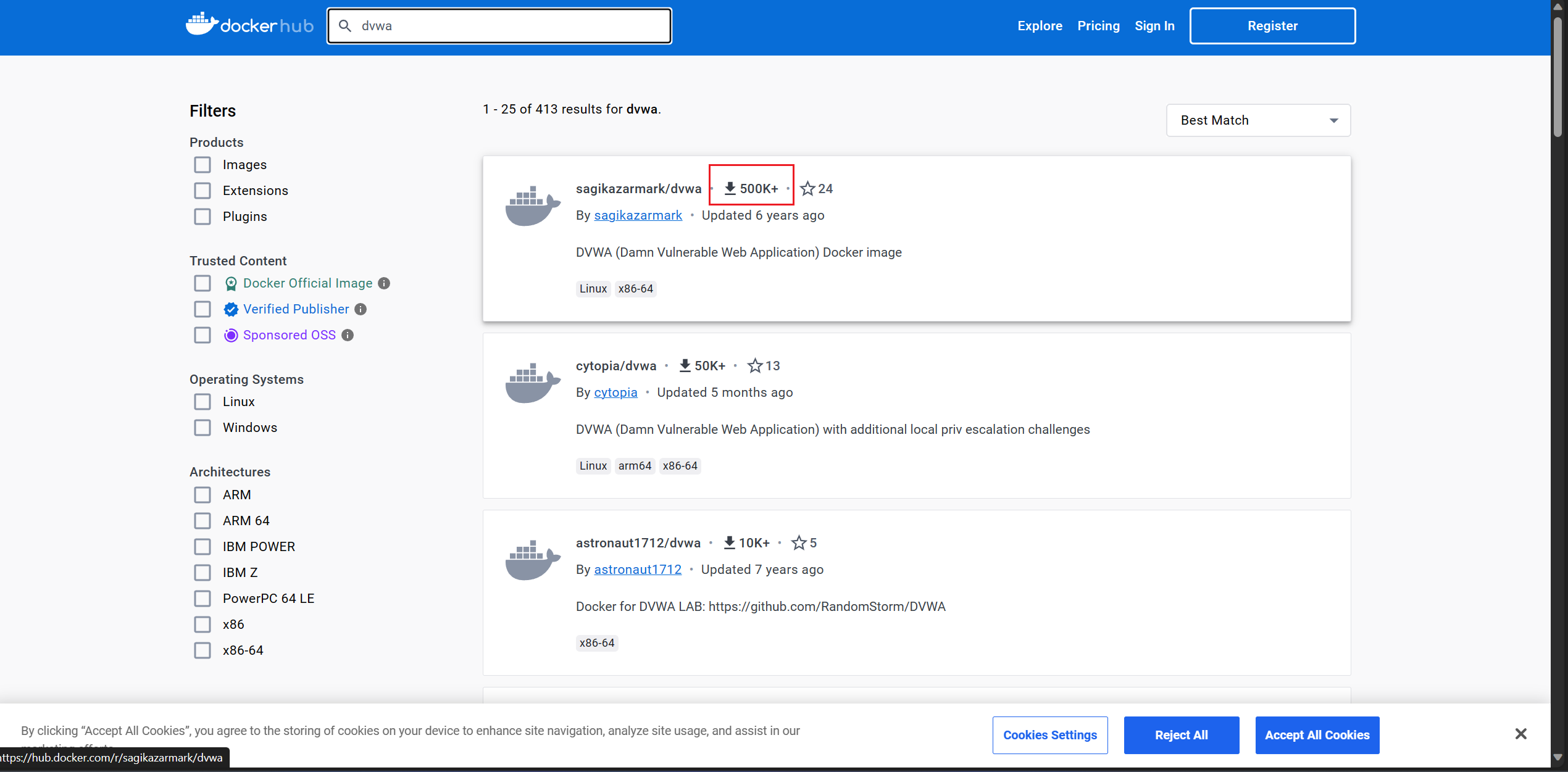Tick the ARM 64 architecture checkbox

pyautogui.click(x=202, y=521)
